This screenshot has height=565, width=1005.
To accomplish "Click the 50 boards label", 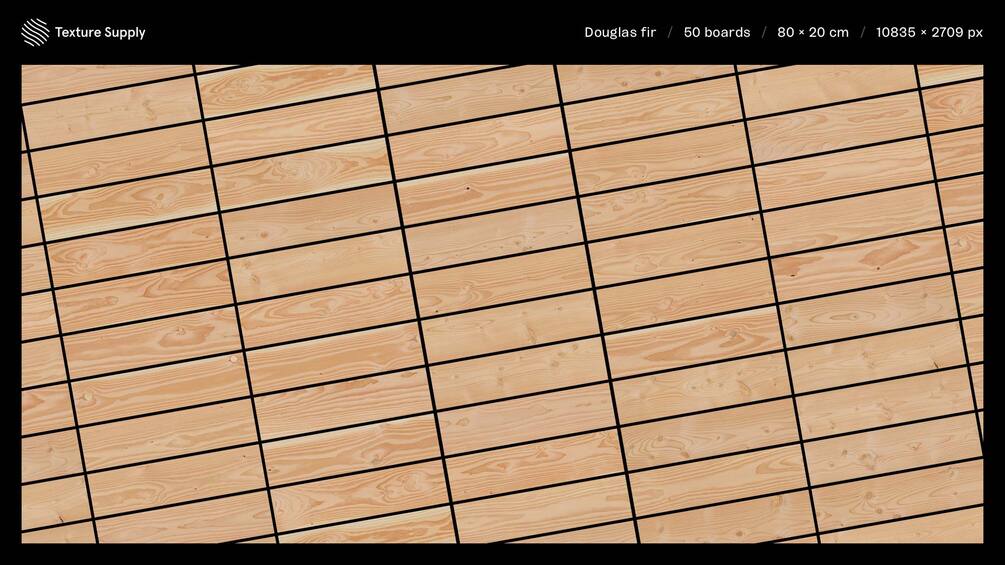I will tap(717, 32).
